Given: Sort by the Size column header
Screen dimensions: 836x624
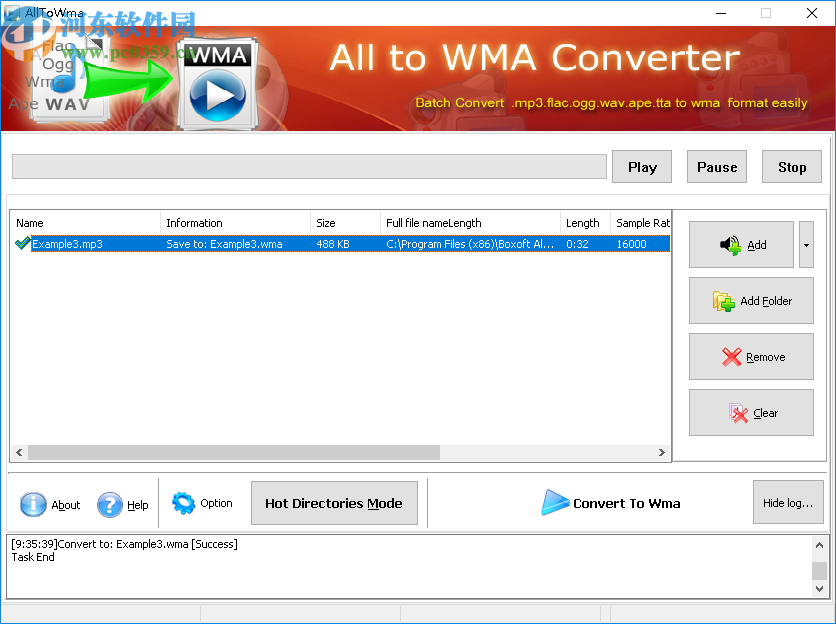Looking at the screenshot, I should click(x=344, y=222).
